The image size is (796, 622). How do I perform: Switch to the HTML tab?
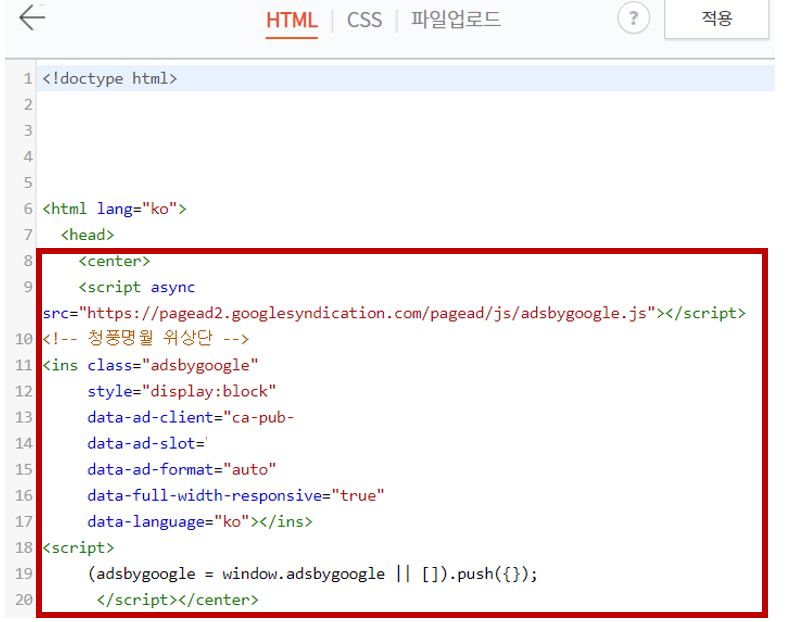(x=292, y=20)
